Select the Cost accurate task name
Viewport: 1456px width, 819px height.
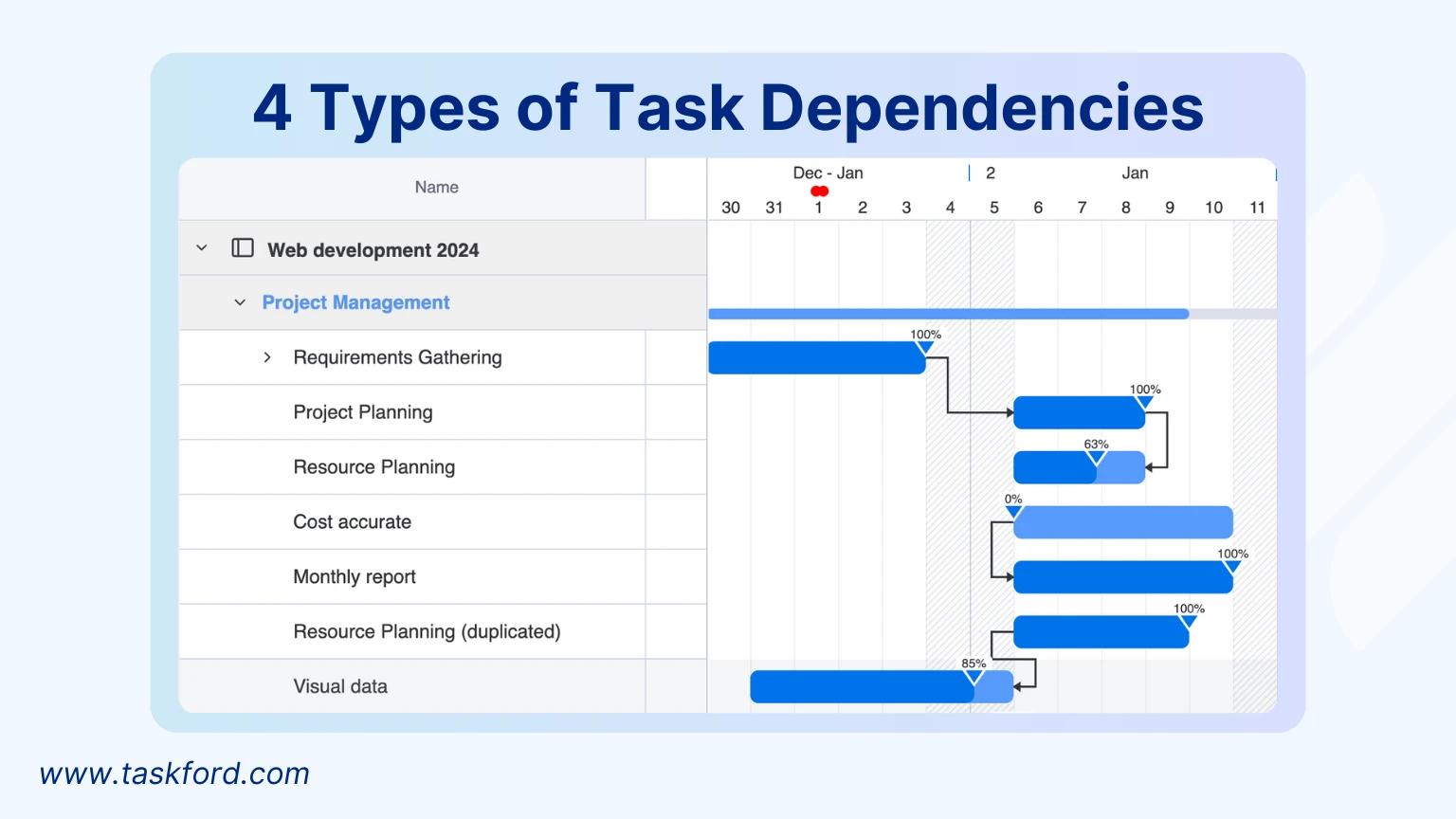tap(352, 521)
